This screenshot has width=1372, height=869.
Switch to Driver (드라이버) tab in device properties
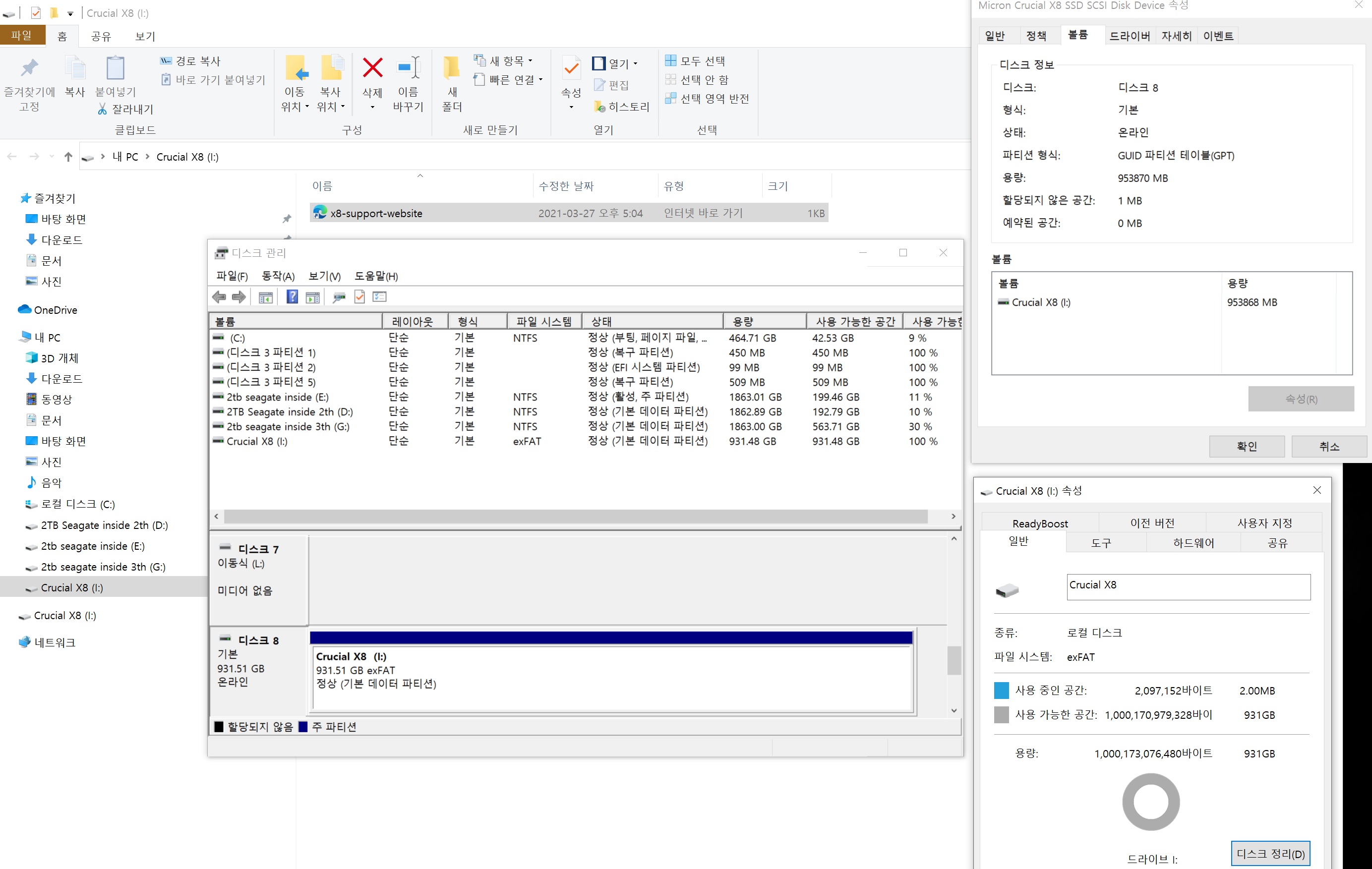[x=1130, y=37]
